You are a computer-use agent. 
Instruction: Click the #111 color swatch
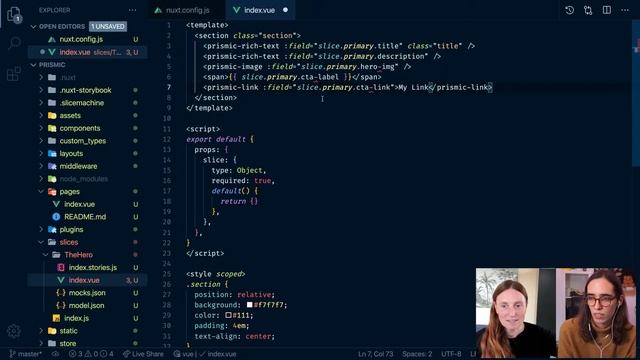[229, 315]
